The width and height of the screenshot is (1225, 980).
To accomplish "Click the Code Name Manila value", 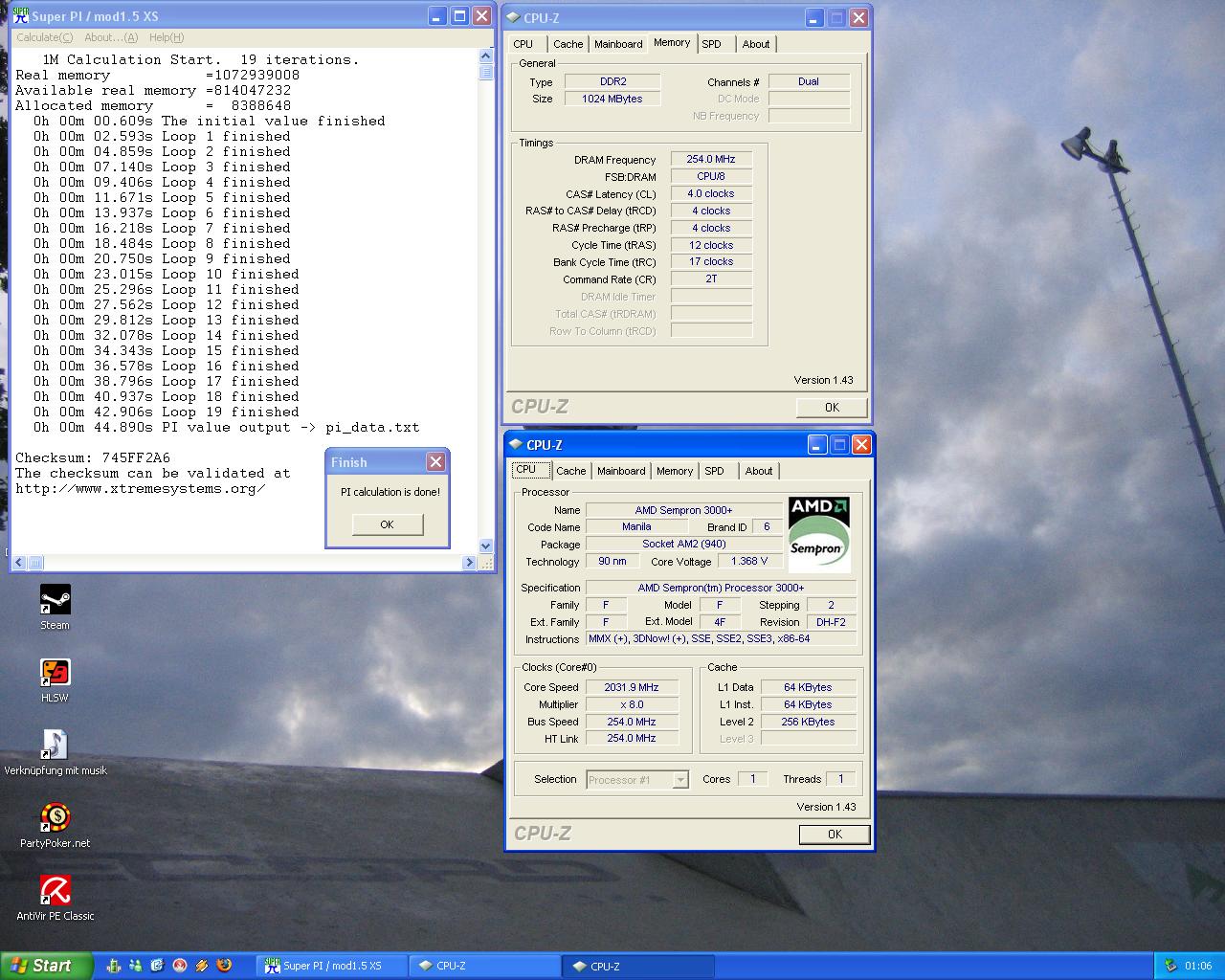I will 636,527.
